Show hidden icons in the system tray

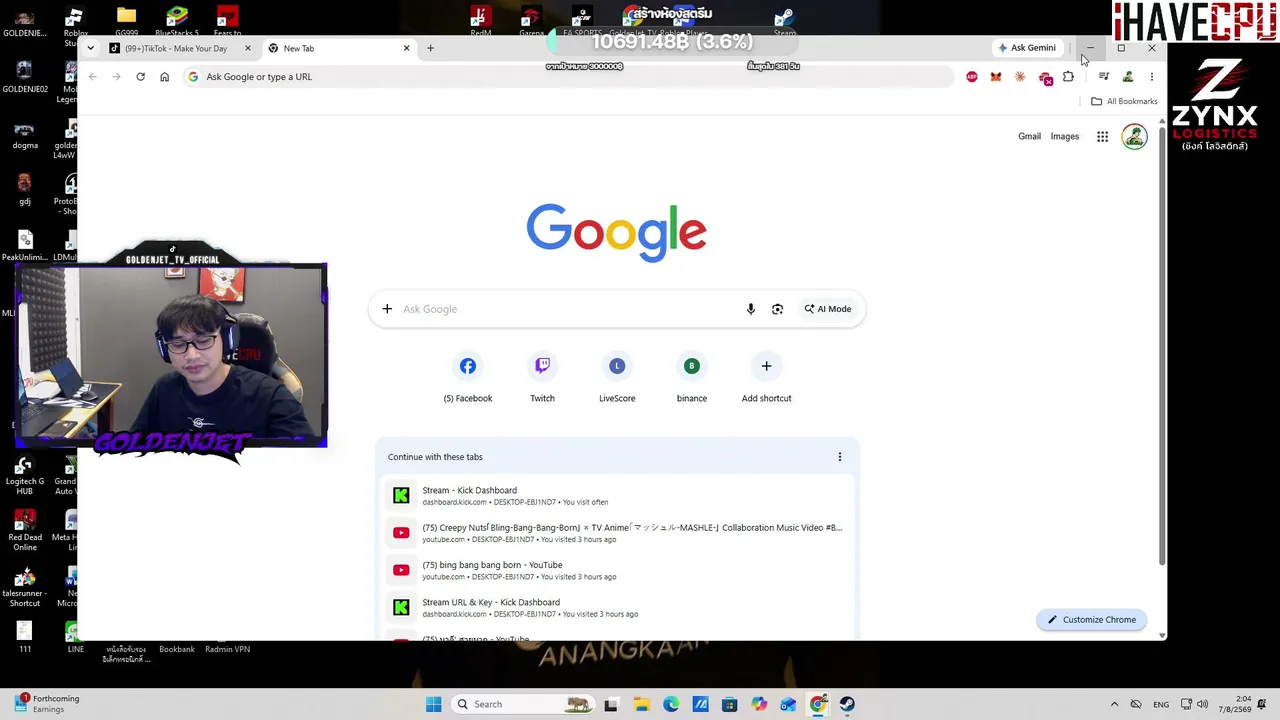(x=1114, y=704)
